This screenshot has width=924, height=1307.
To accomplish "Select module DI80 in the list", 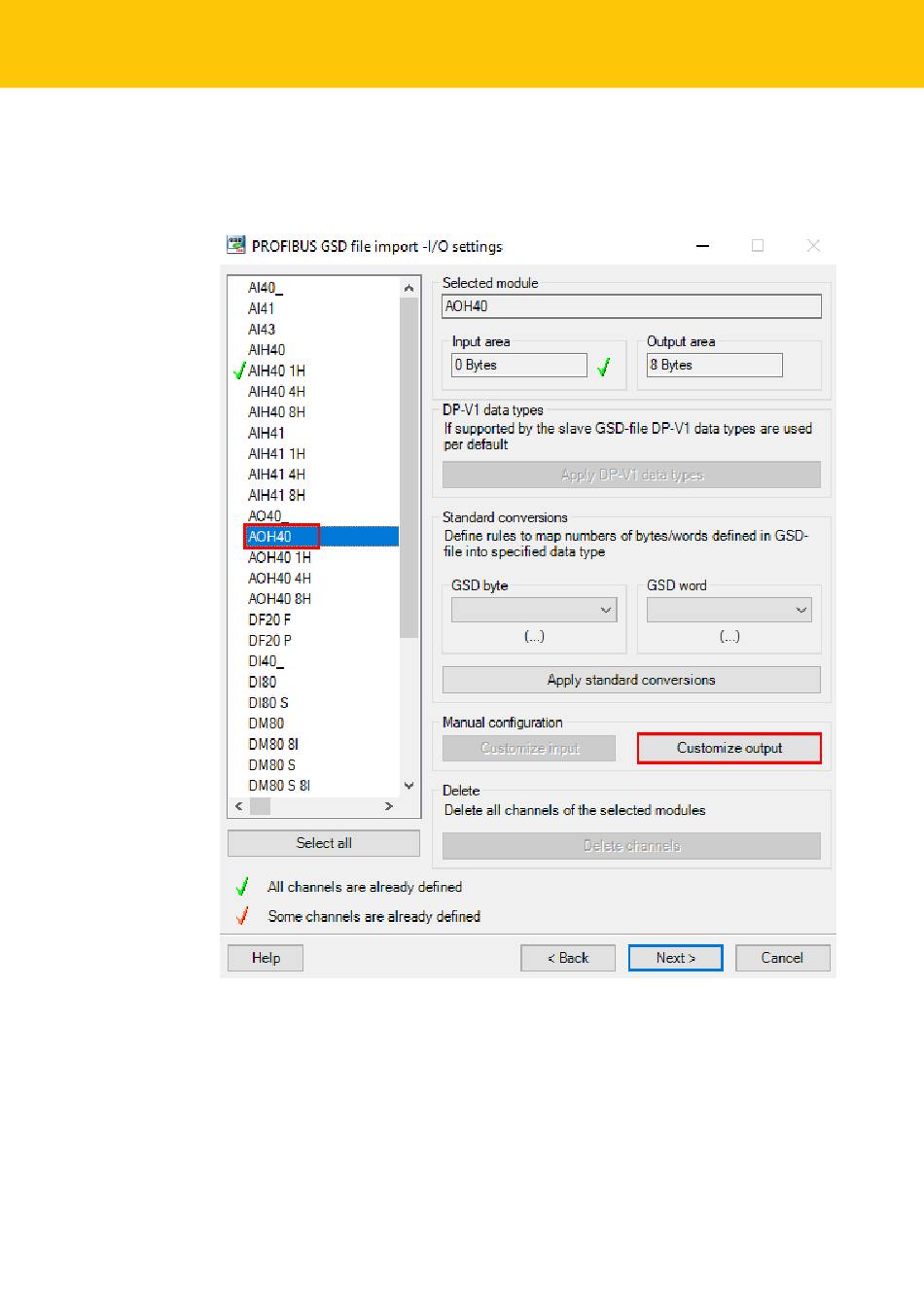I will (x=262, y=682).
